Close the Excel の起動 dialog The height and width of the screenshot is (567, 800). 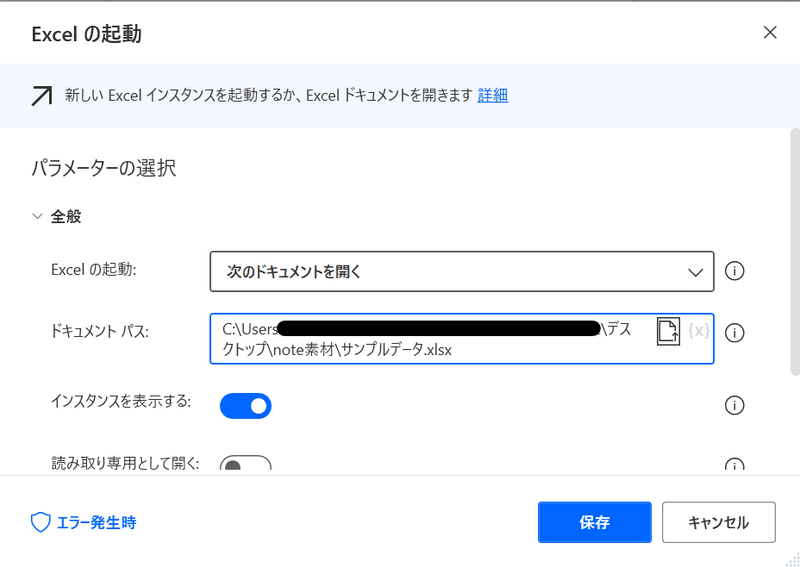tap(769, 33)
